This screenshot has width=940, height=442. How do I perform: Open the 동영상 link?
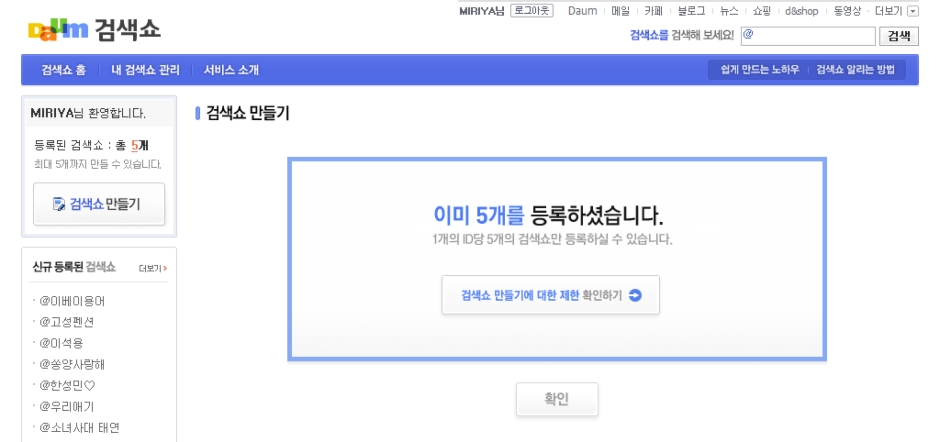pos(847,11)
